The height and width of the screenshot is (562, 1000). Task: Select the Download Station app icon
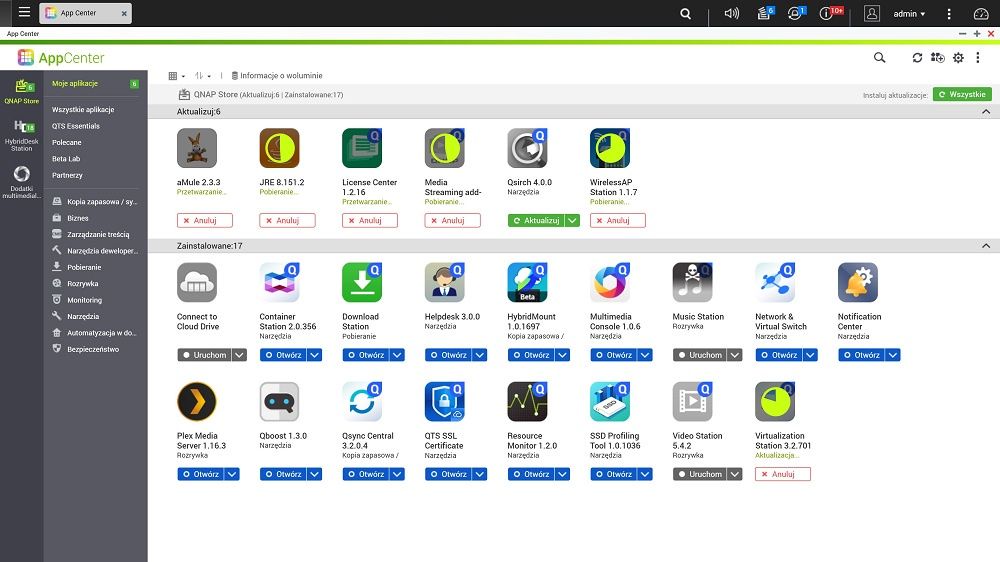click(x=362, y=283)
